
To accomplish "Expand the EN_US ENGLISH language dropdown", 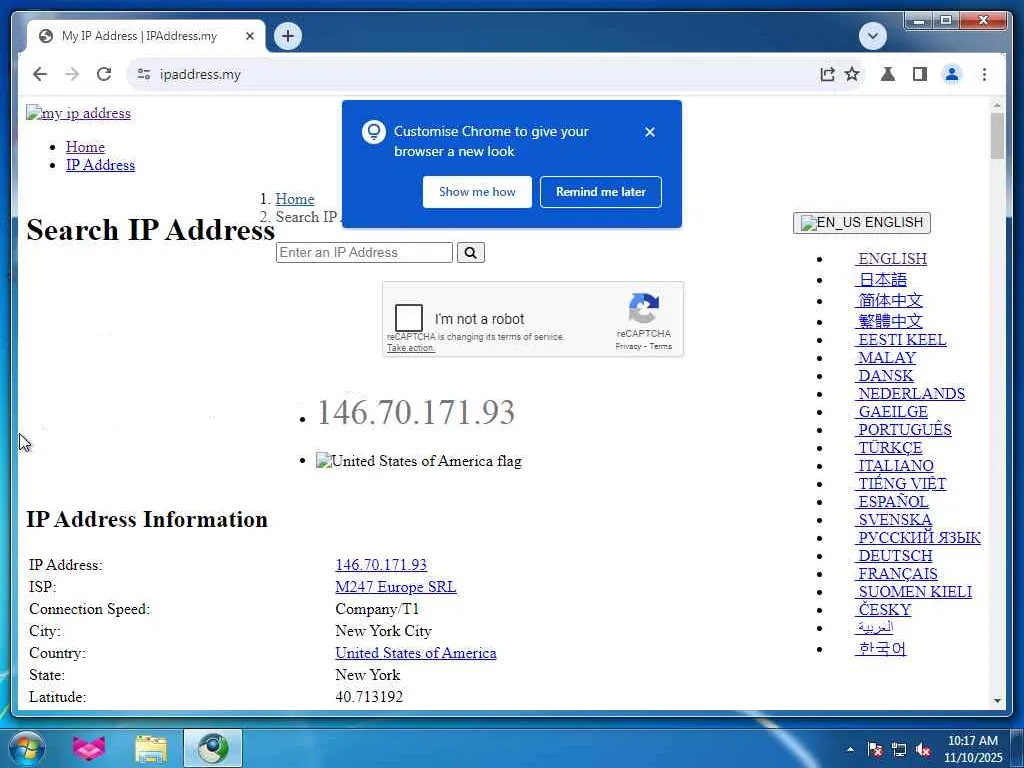I will pyautogui.click(x=861, y=223).
